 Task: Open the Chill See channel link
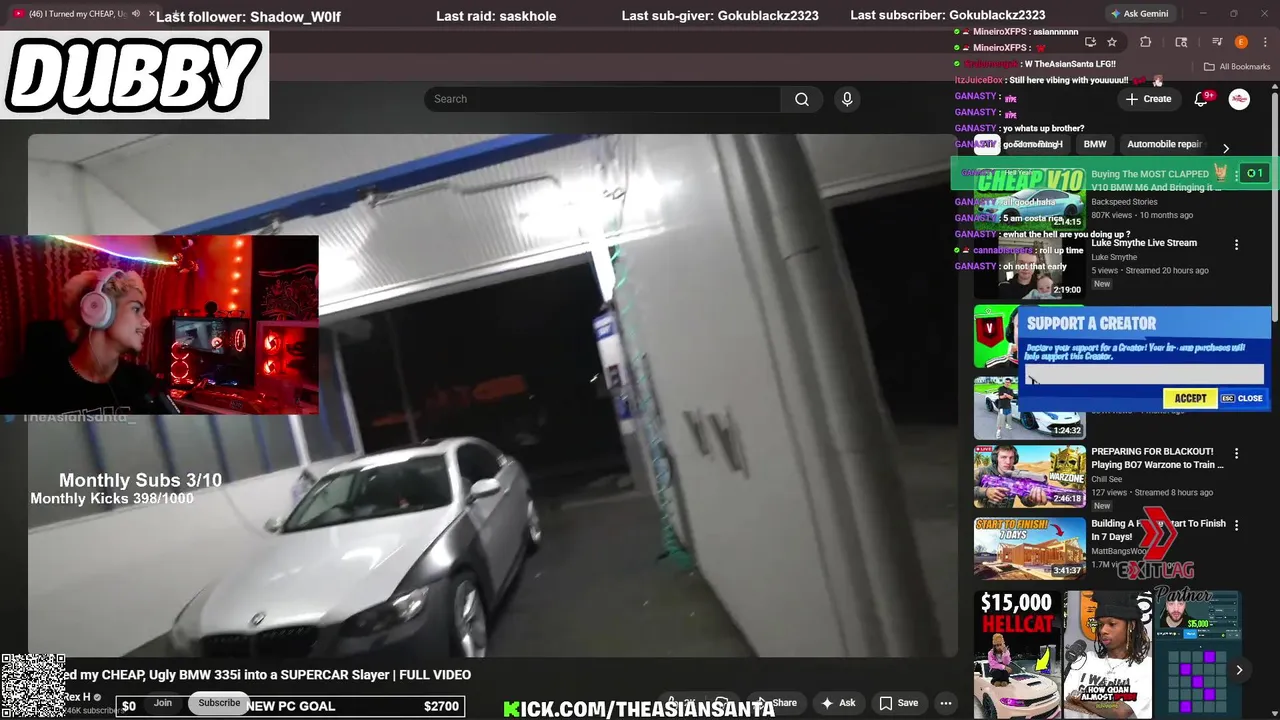[x=1108, y=479]
